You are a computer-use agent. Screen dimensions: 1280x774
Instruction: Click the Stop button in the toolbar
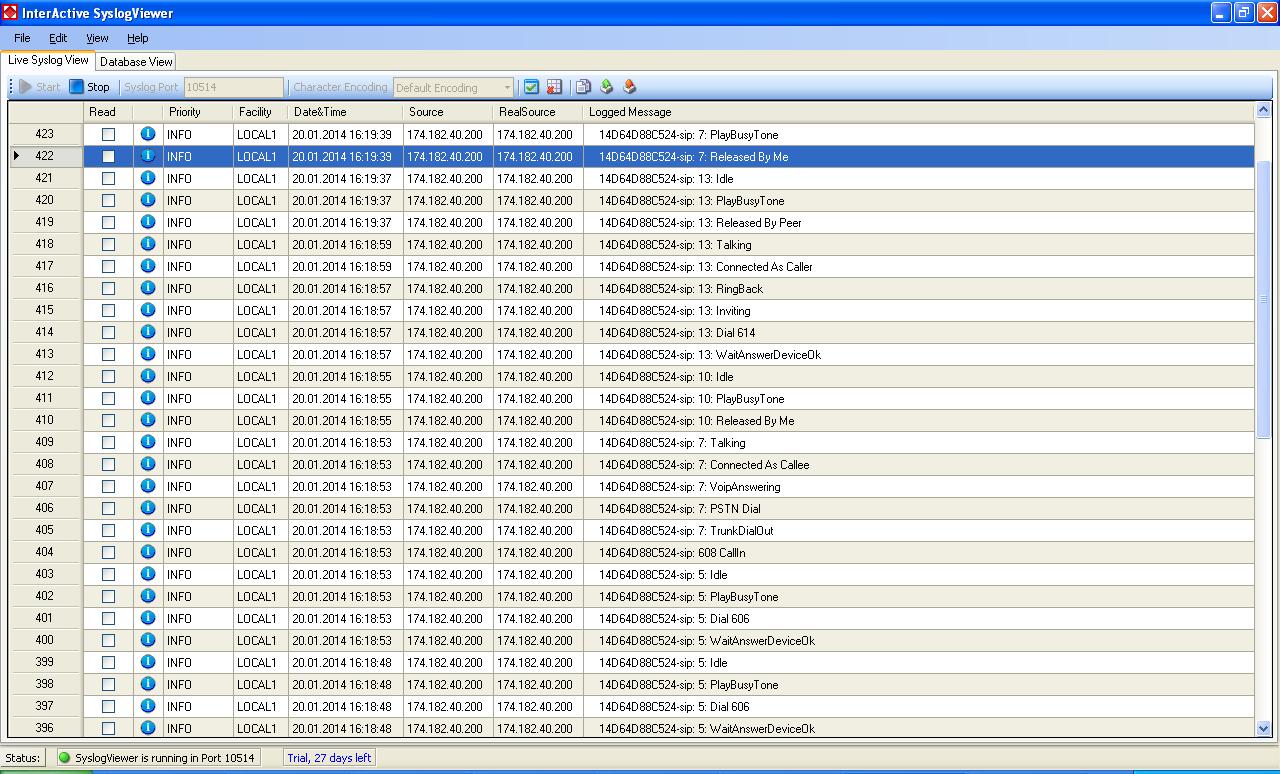pyautogui.click(x=89, y=87)
